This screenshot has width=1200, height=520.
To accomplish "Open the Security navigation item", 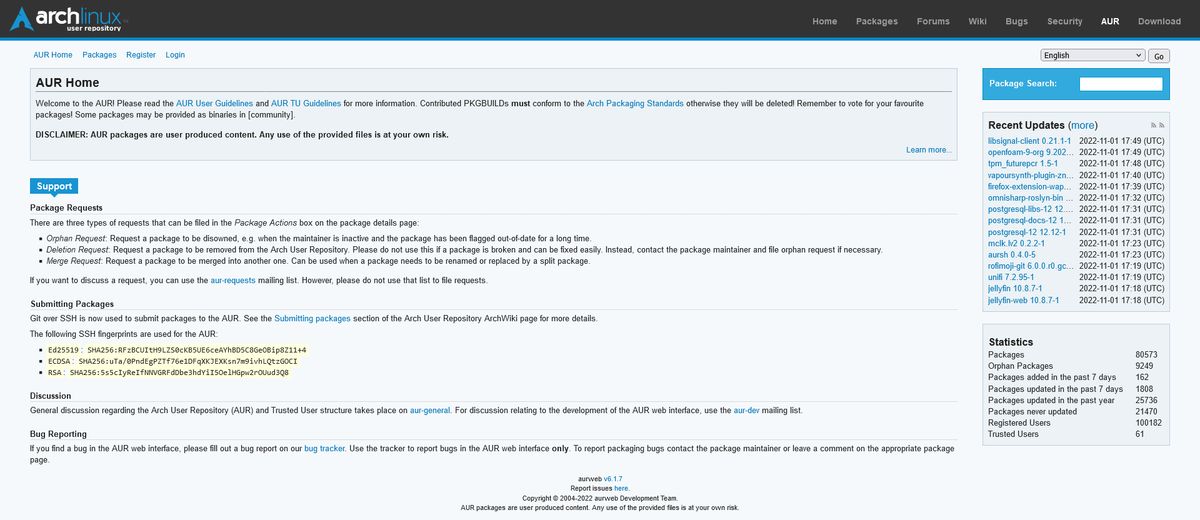I will (x=1064, y=21).
